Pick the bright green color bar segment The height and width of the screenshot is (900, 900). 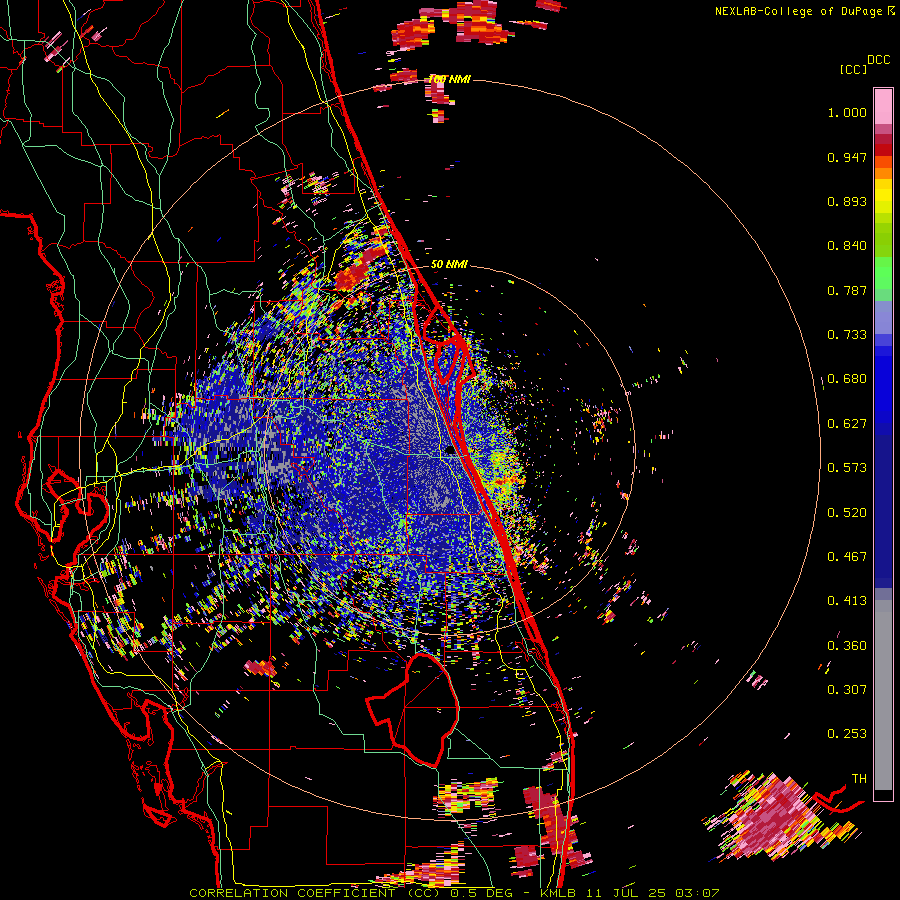[x=883, y=273]
